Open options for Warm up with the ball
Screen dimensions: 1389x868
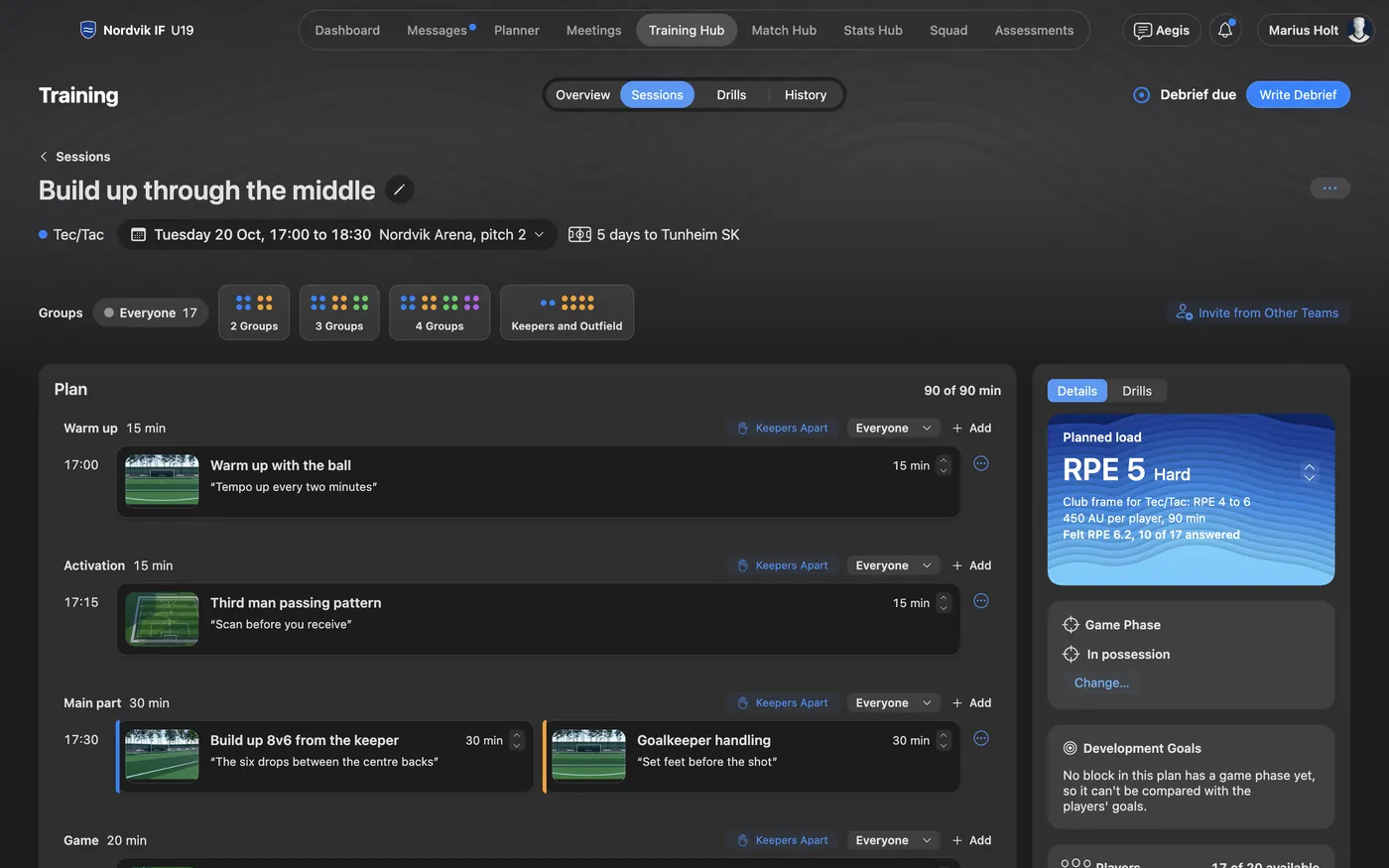click(981, 463)
